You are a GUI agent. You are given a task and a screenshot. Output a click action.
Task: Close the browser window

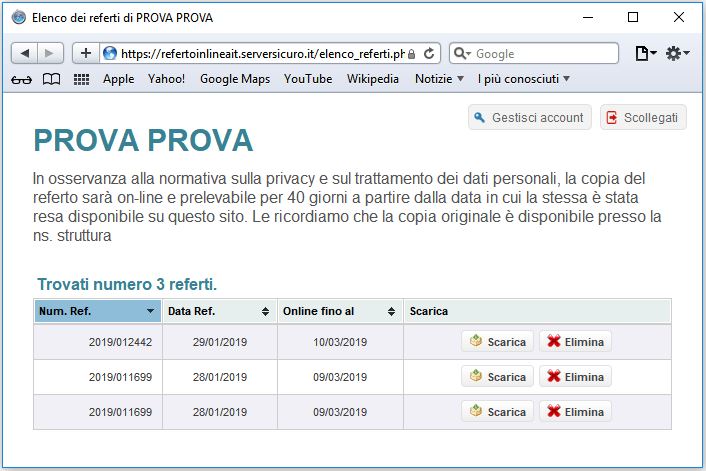tap(679, 18)
